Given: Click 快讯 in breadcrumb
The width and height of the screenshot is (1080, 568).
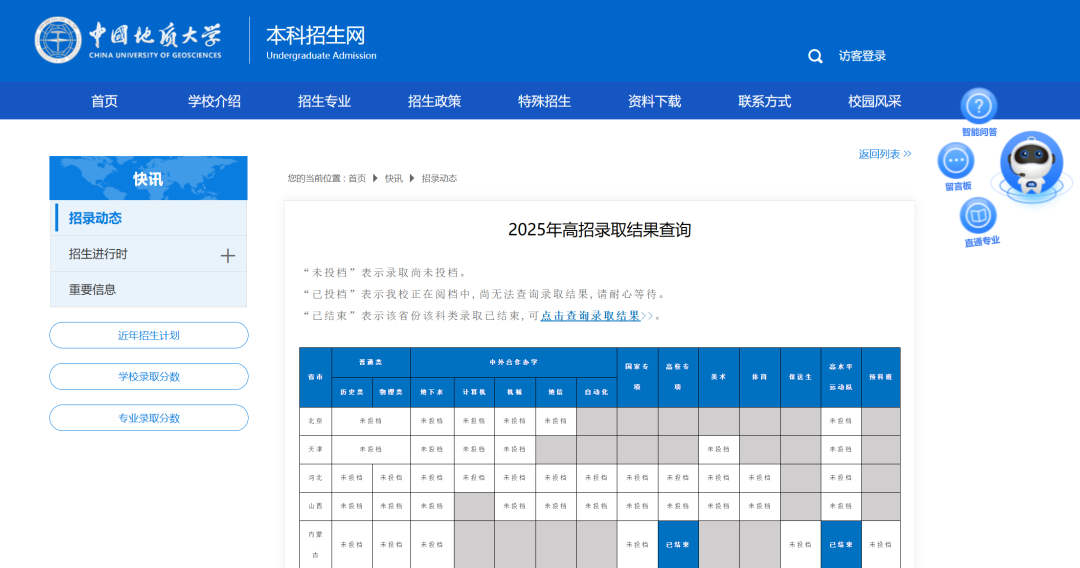Looking at the screenshot, I should tap(393, 178).
